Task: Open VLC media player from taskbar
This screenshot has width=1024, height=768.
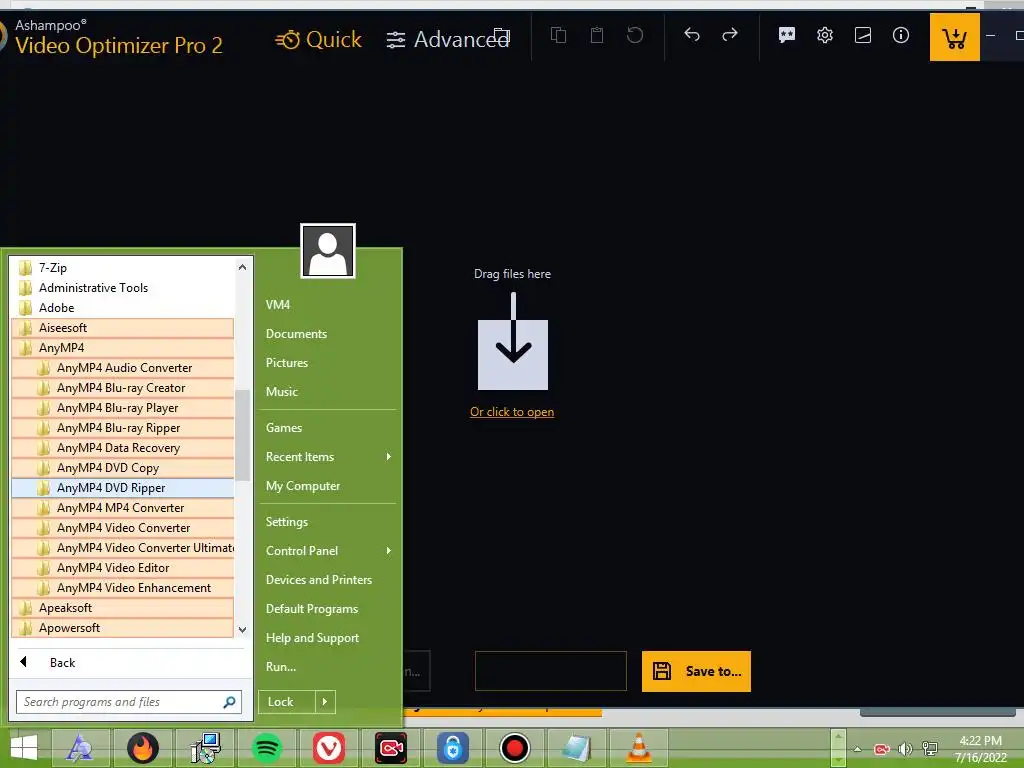Action: coord(639,748)
